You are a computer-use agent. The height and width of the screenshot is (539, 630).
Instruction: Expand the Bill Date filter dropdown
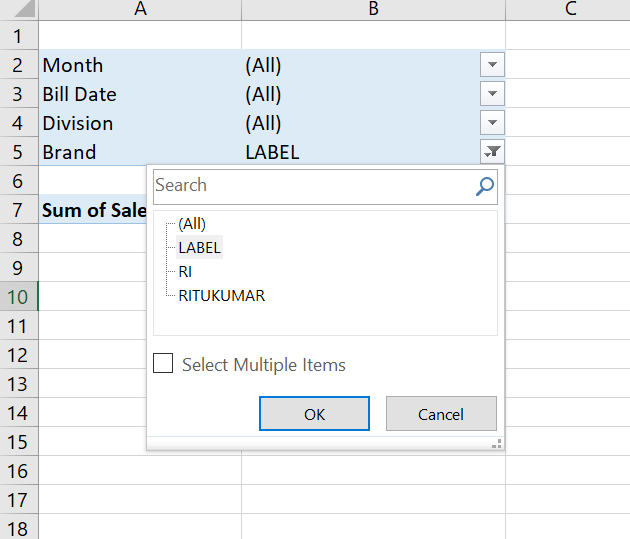[492, 94]
